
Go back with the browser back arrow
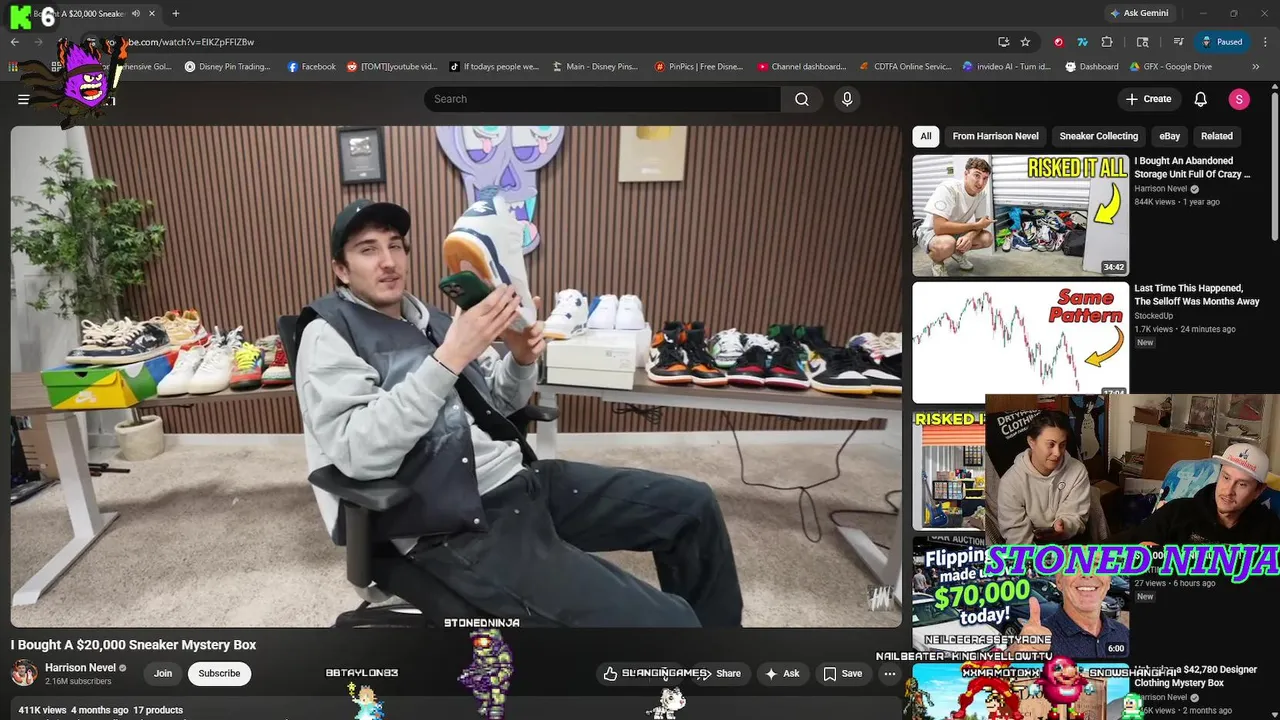[14, 42]
